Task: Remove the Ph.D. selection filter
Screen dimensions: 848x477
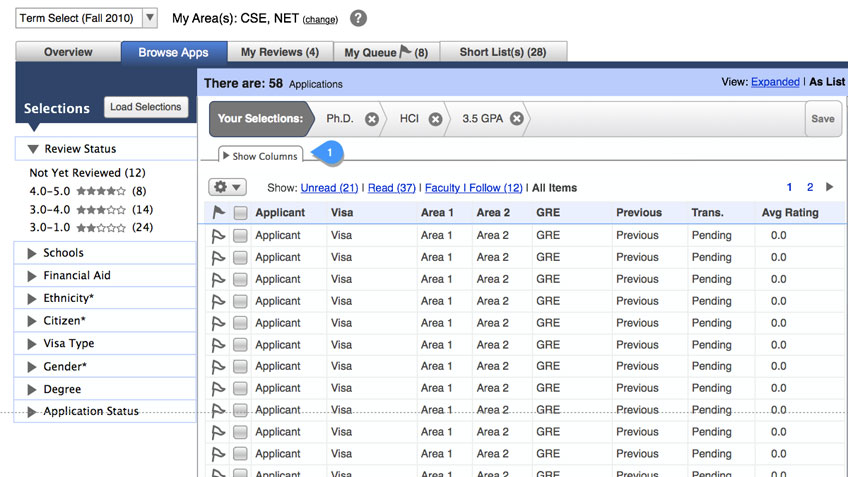Action: click(372, 119)
